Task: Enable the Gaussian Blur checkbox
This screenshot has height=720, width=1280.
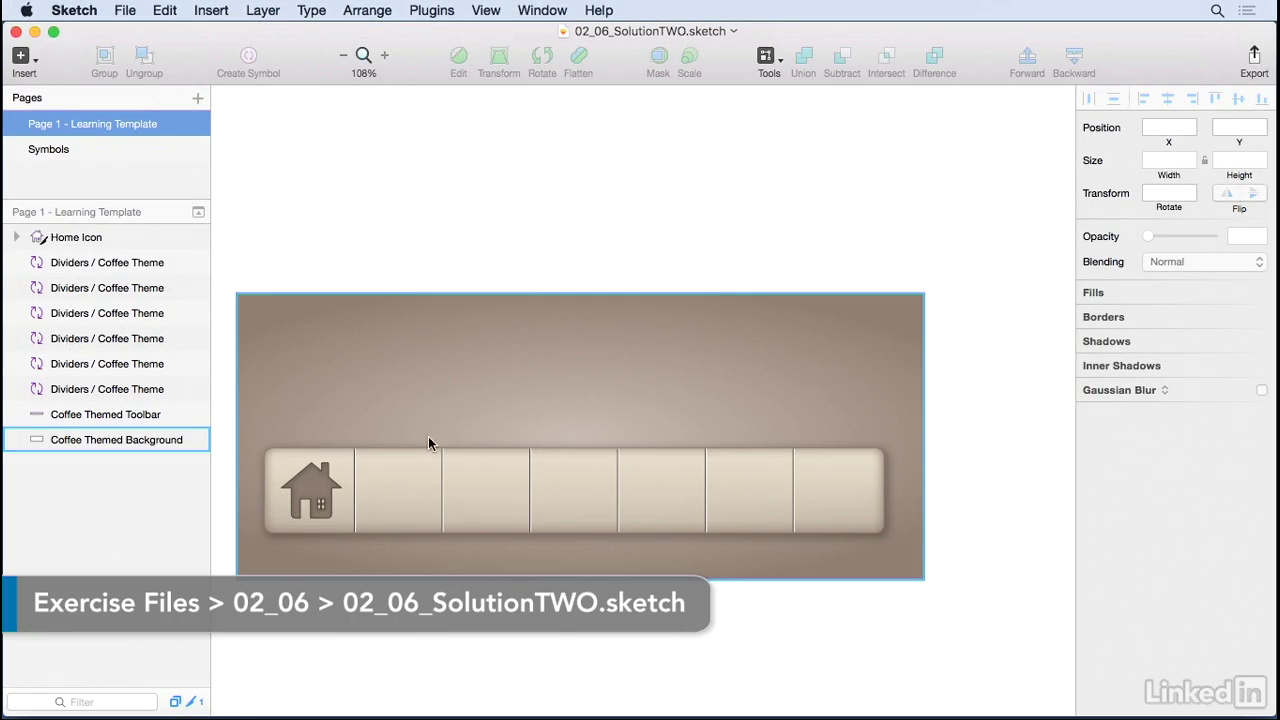Action: point(1262,390)
